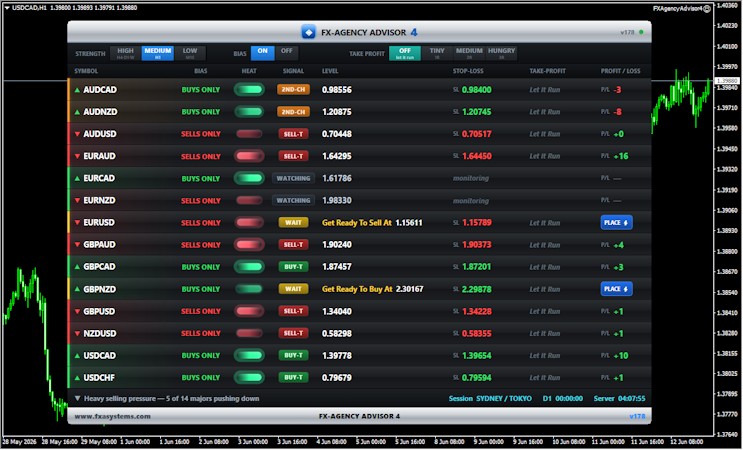This screenshot has height=450, width=743.
Task: Click the EURAUD profit value +16
Action: [x=621, y=156]
